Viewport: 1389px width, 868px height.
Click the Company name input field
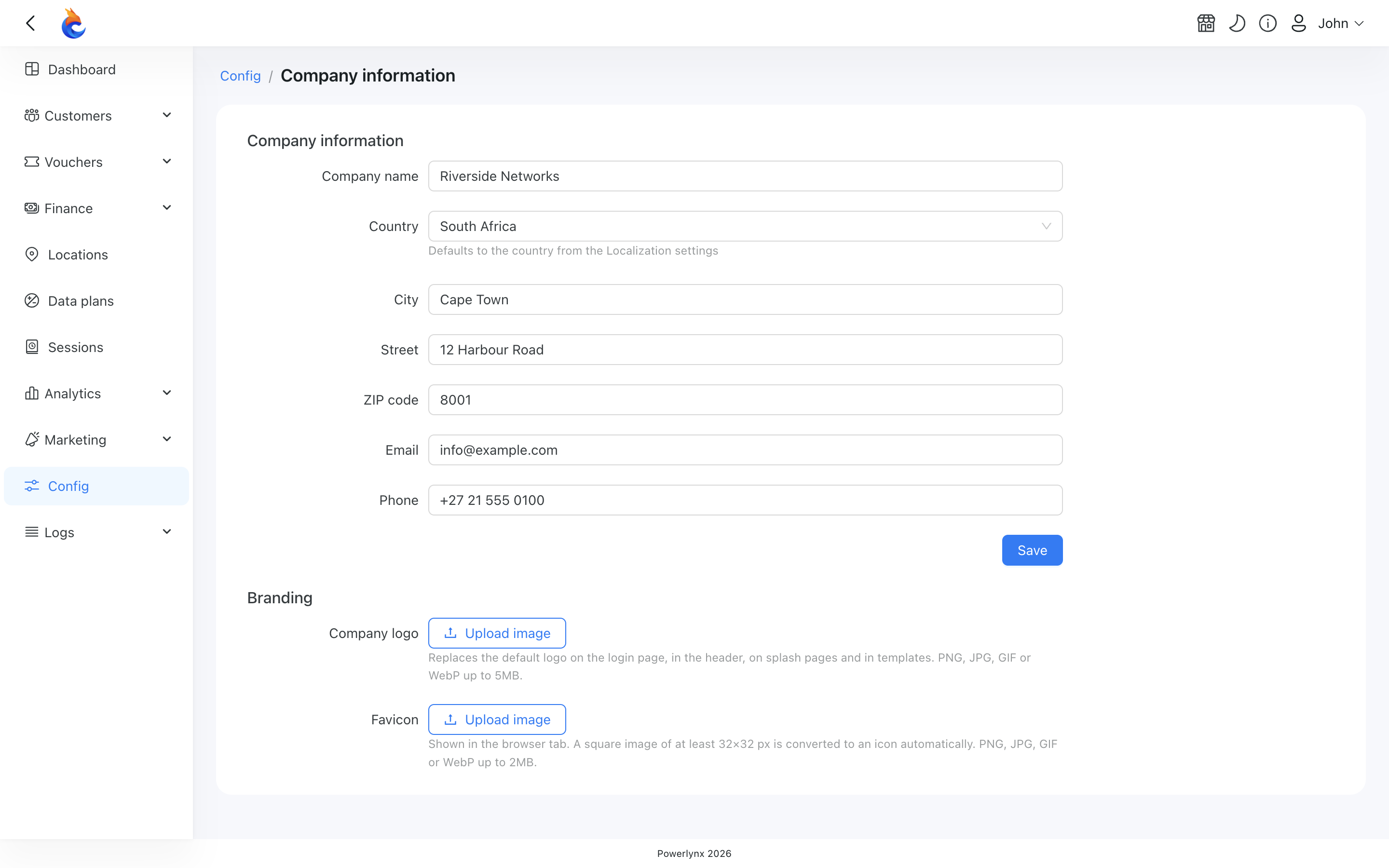(x=745, y=176)
